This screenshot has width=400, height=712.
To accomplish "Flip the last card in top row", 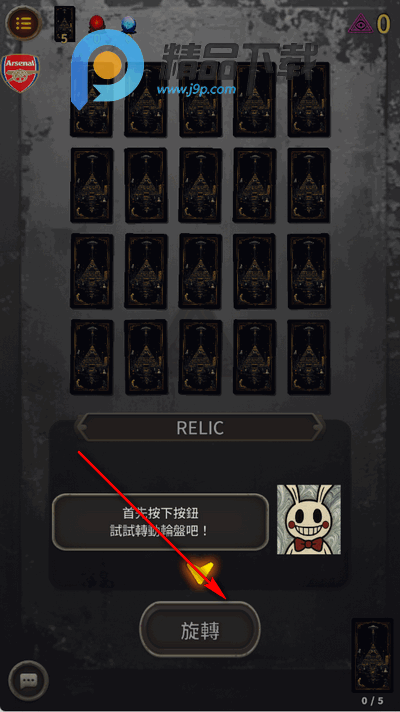I will click(x=309, y=99).
